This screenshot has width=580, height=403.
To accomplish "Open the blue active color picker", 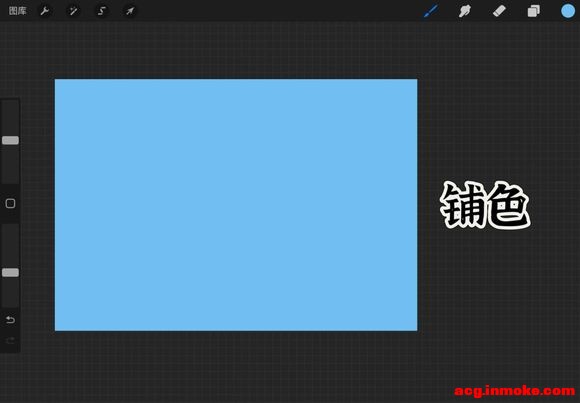I will (568, 11).
